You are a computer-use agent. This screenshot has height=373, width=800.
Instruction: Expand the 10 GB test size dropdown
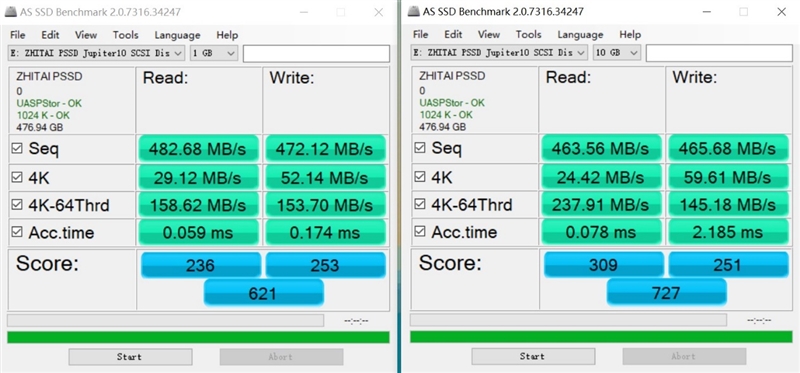(616, 53)
